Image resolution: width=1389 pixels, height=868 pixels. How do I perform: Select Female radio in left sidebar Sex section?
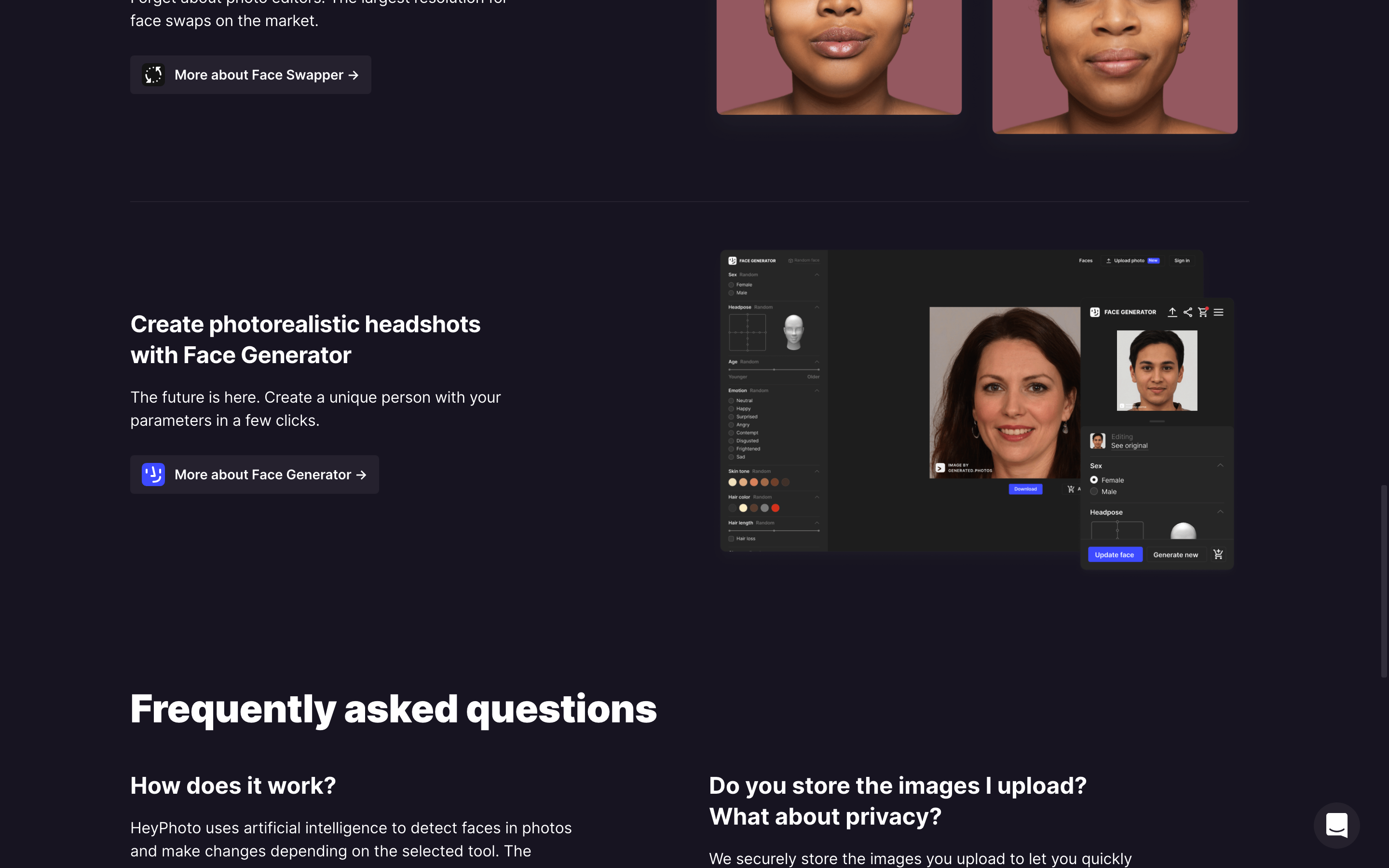pyautogui.click(x=731, y=285)
